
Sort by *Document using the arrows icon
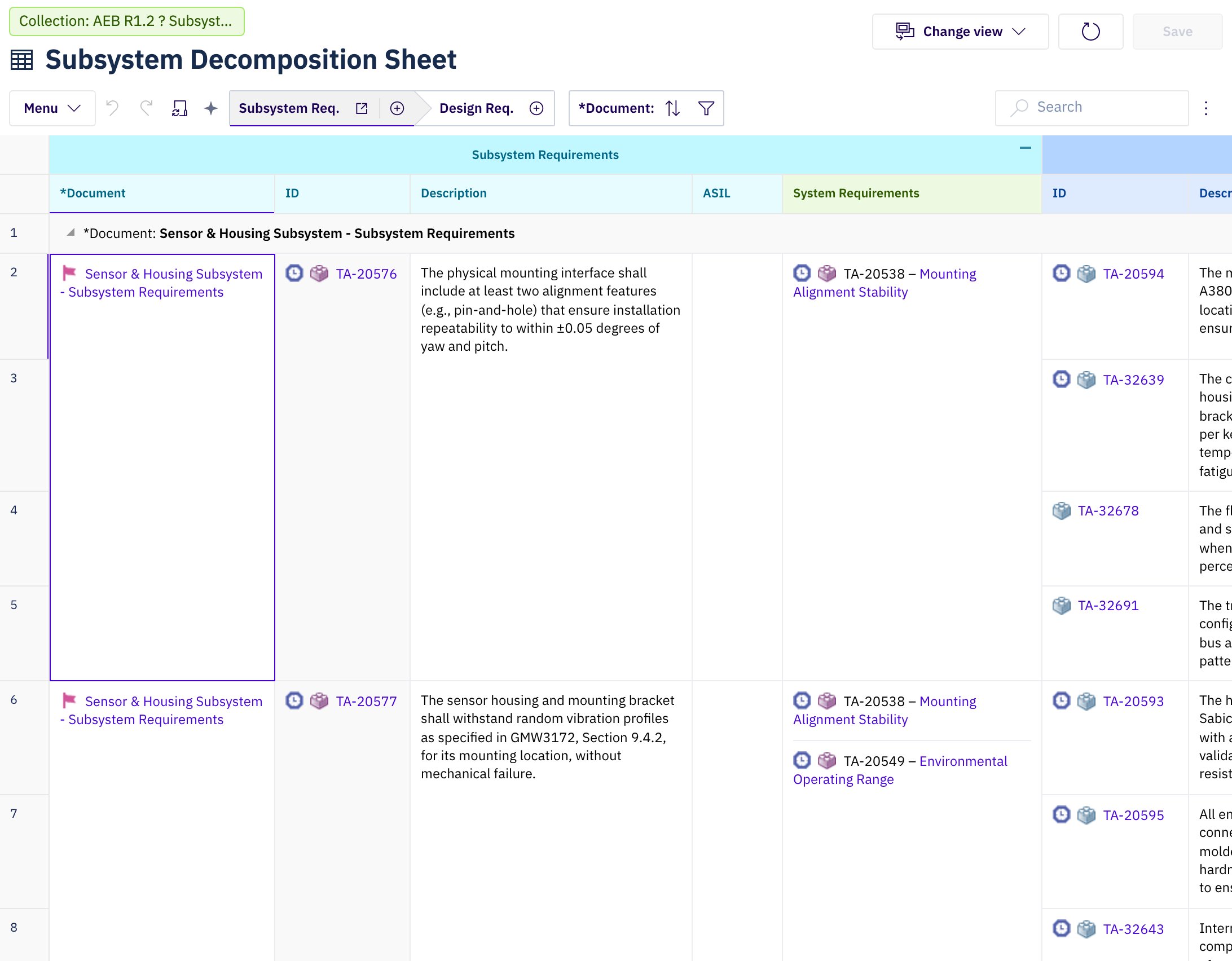(x=672, y=108)
